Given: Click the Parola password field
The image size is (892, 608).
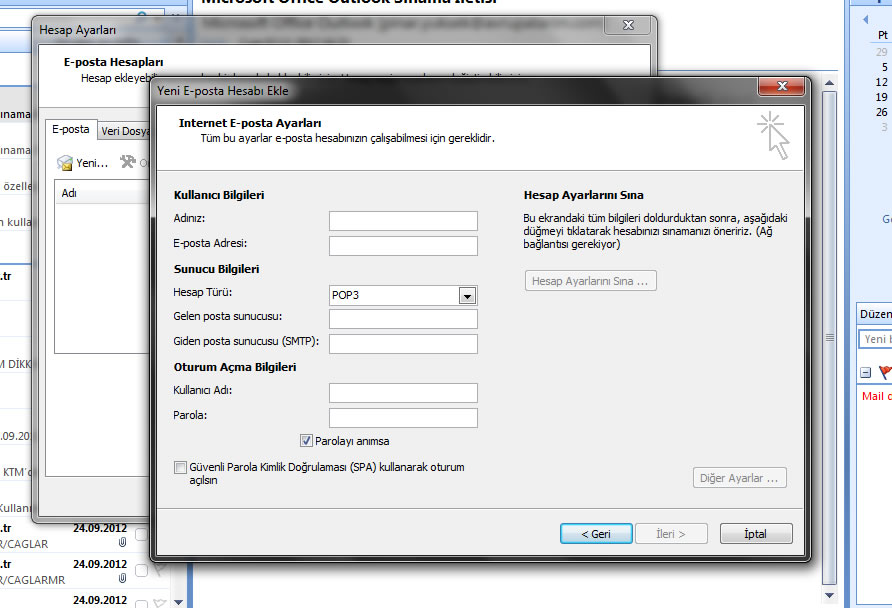Looking at the screenshot, I should [x=403, y=418].
